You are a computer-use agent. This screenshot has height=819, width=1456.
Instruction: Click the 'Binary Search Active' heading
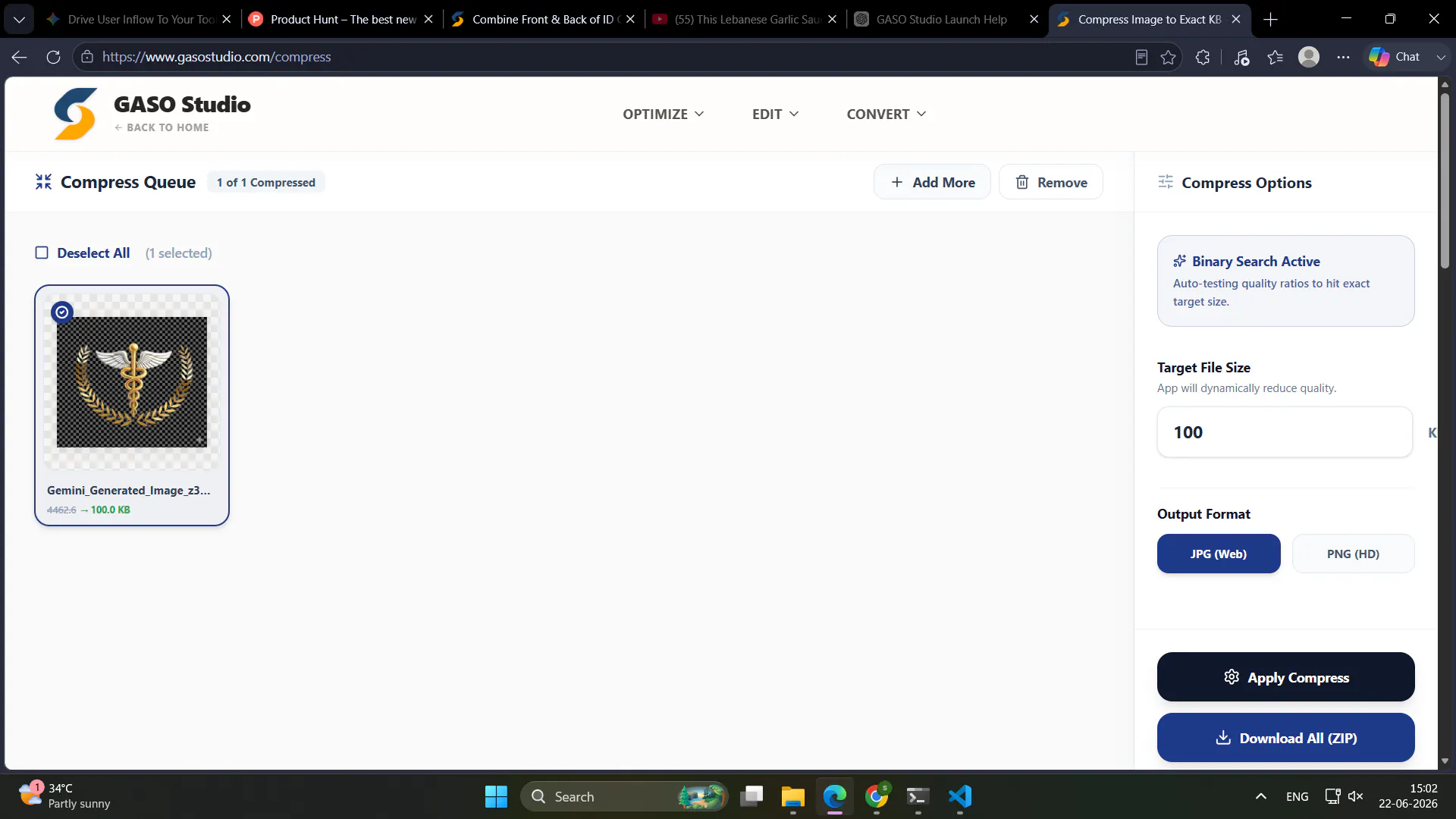1256,261
